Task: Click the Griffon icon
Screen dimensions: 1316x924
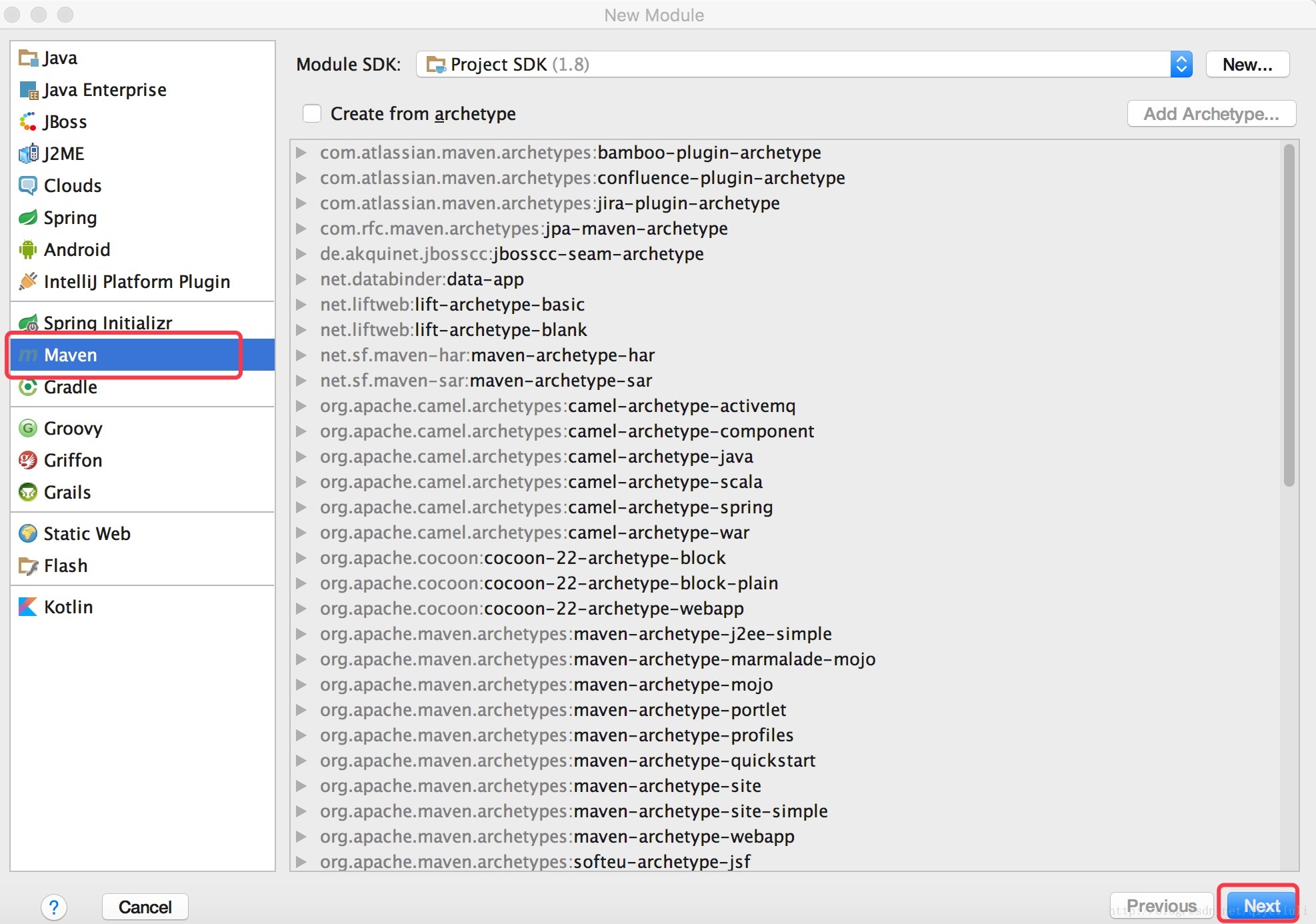Action: tap(28, 461)
